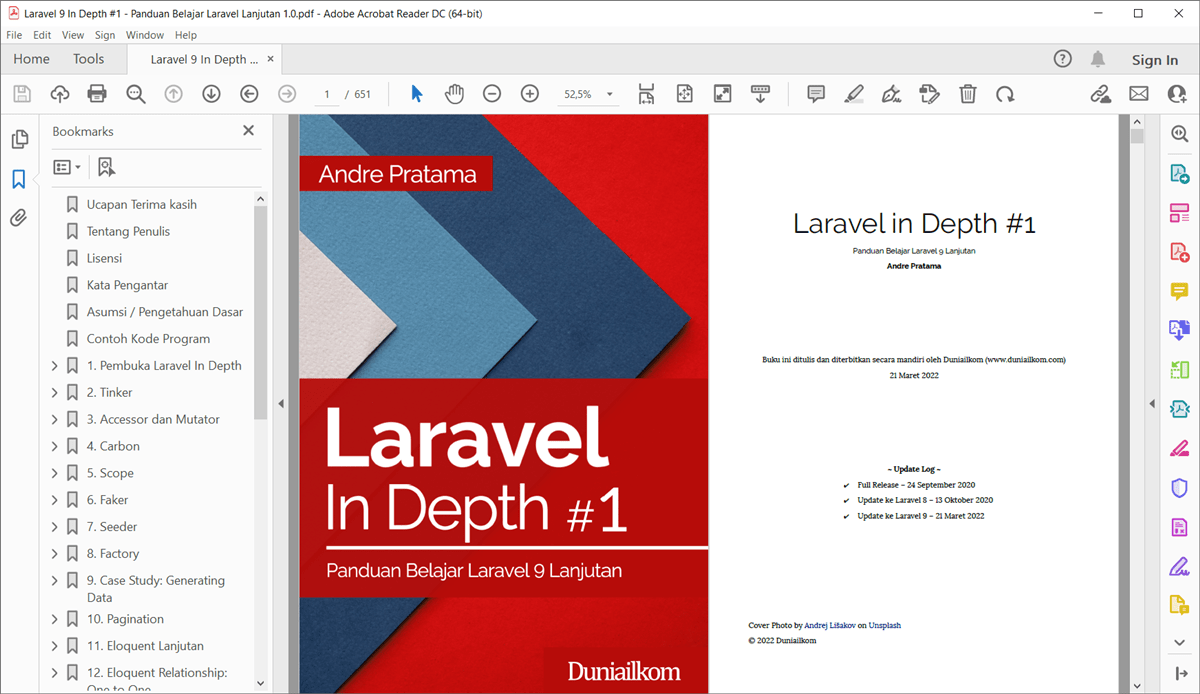The image size is (1200, 694).
Task: Expand the '1. Pembuka Laravel In Depth' bookmark
Action: [55, 366]
